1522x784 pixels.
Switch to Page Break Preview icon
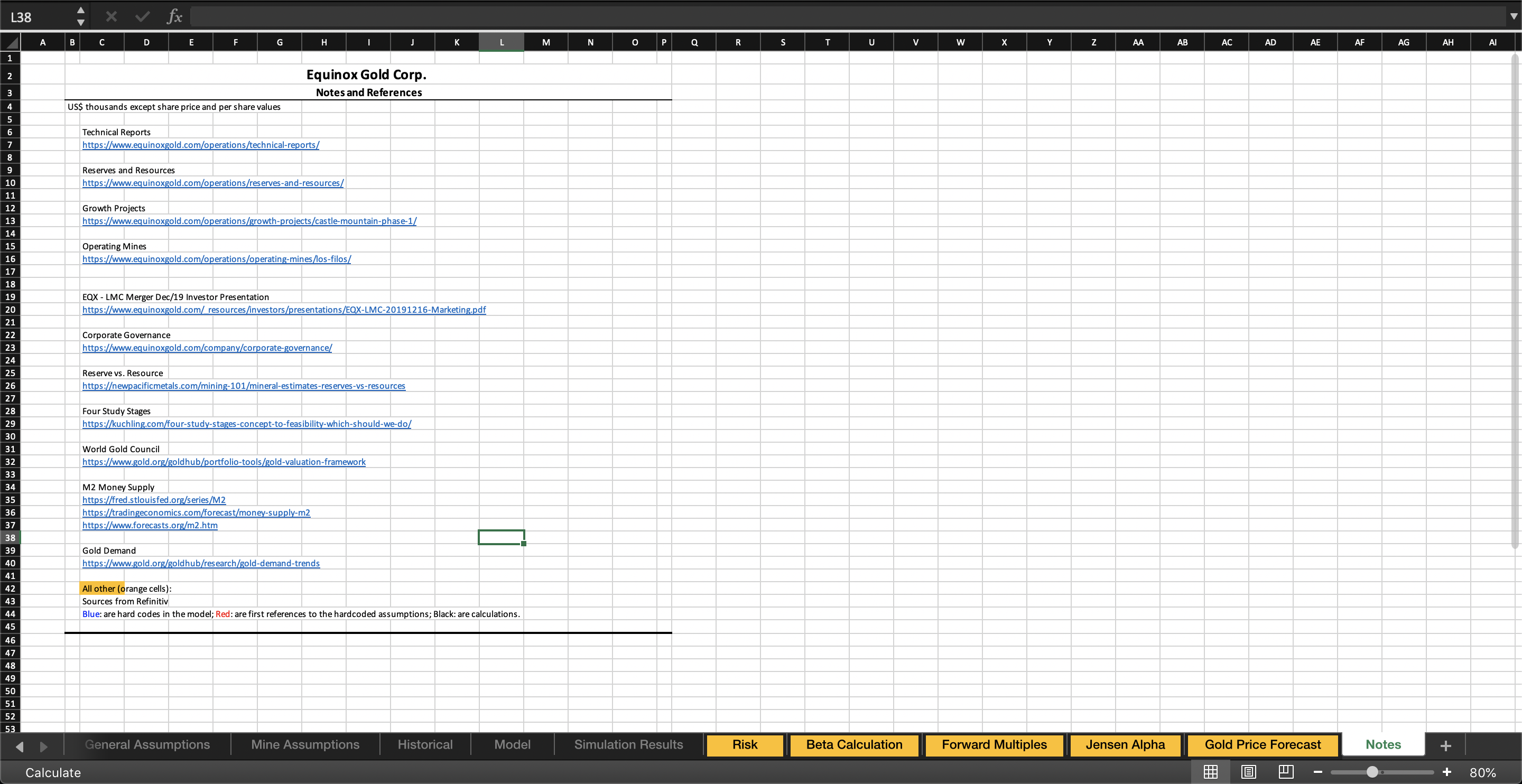1286,772
